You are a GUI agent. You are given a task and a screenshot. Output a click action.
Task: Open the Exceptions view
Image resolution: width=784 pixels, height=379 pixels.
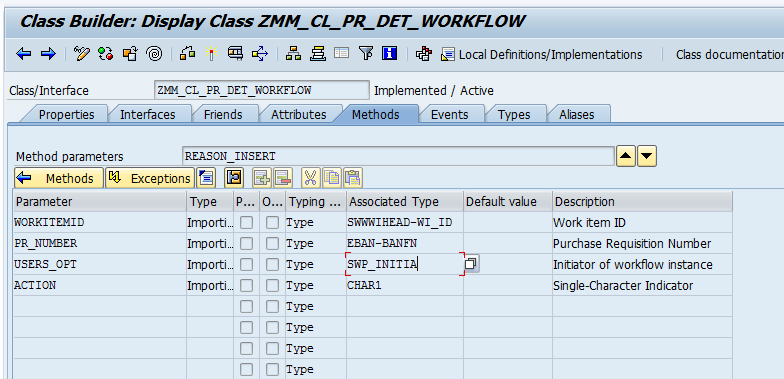point(150,178)
